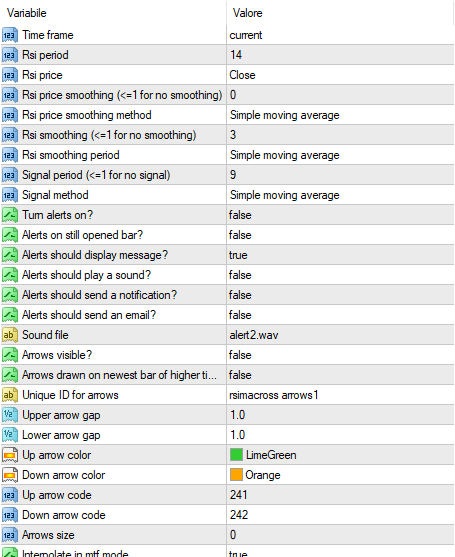Select the boolean icon beside Turn alerts on?

tap(10, 215)
